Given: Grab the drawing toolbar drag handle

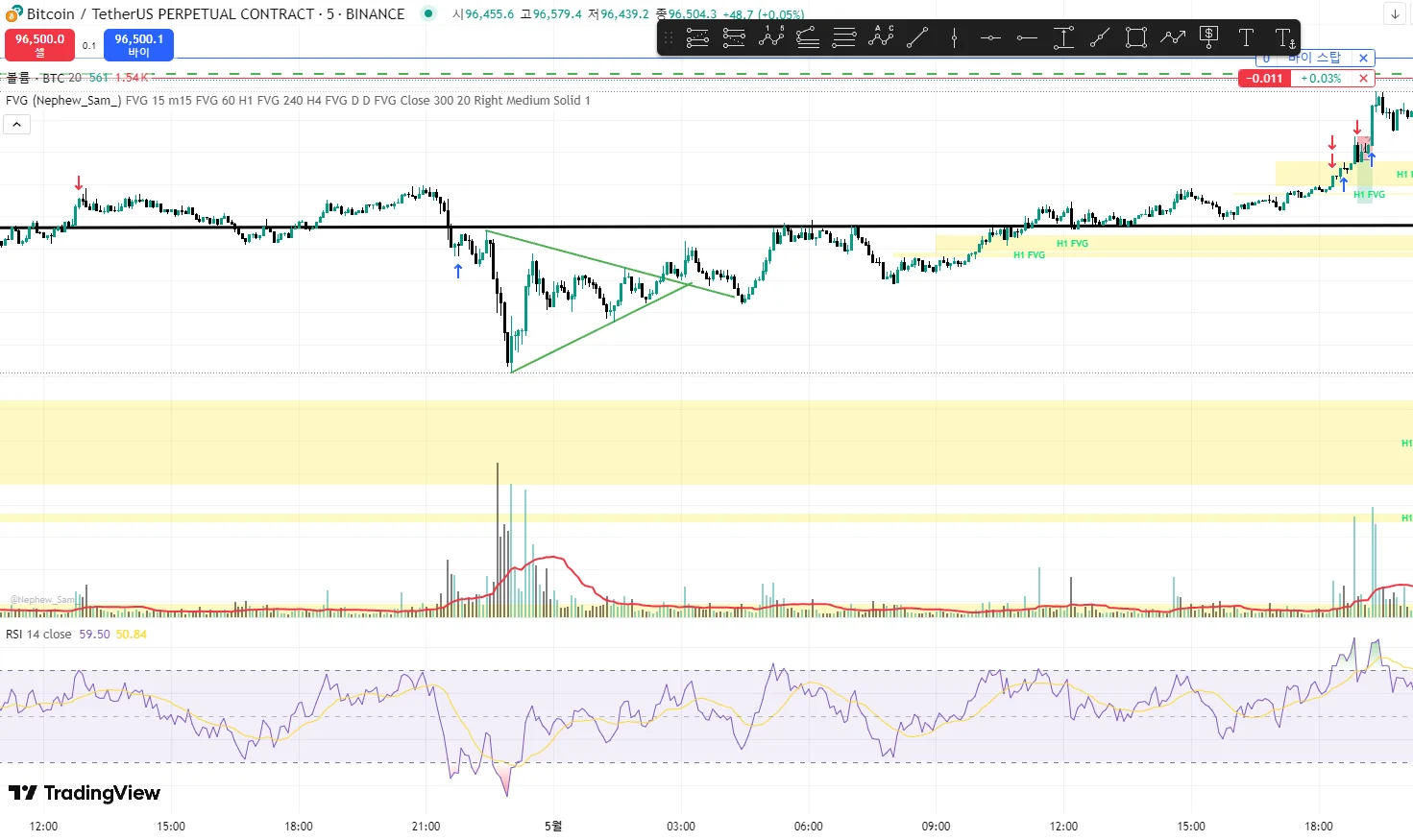Looking at the screenshot, I should click(x=669, y=38).
